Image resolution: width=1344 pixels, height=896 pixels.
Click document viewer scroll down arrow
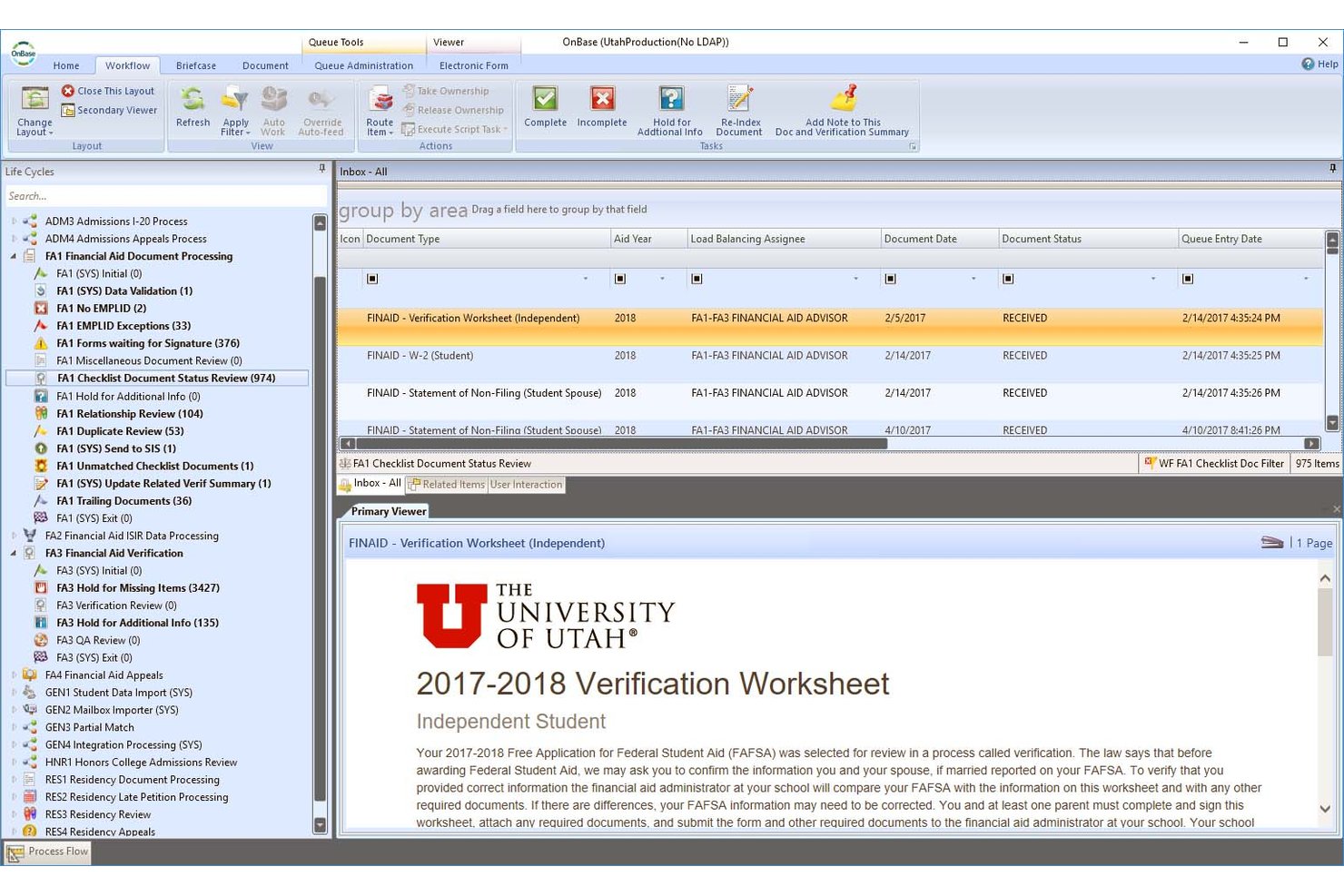pyautogui.click(x=1325, y=809)
